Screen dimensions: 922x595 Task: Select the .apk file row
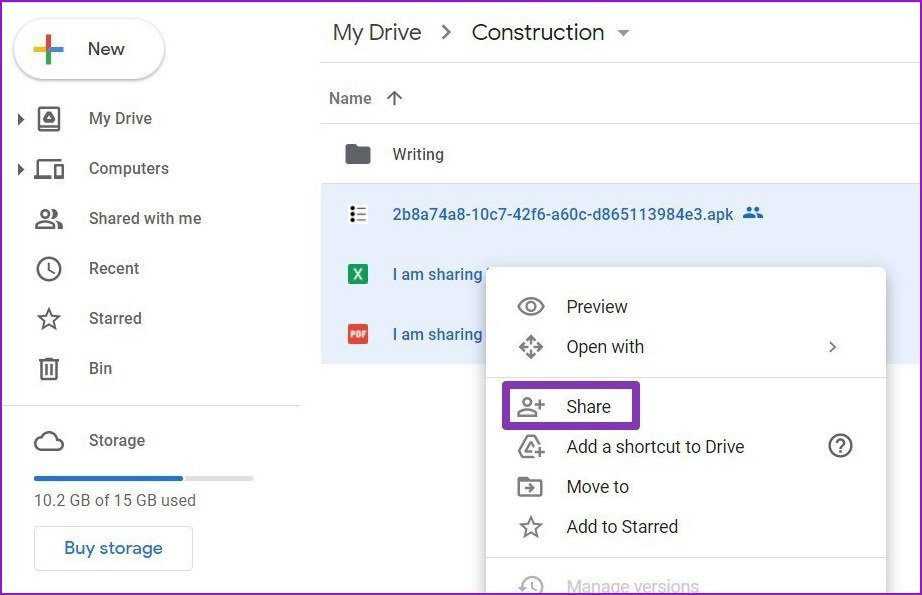tap(562, 214)
